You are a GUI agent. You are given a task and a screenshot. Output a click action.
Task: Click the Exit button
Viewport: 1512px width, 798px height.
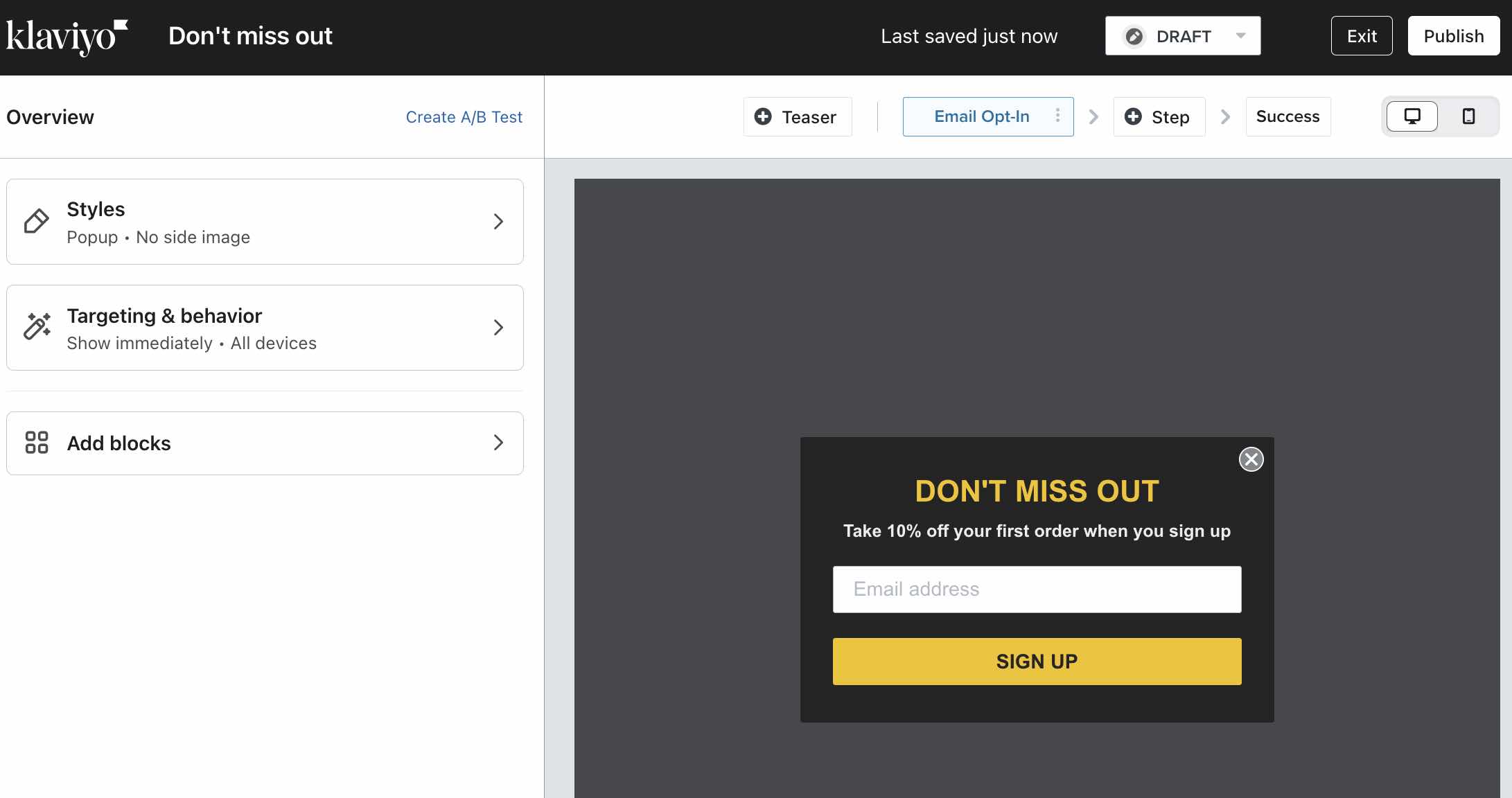pyautogui.click(x=1363, y=36)
